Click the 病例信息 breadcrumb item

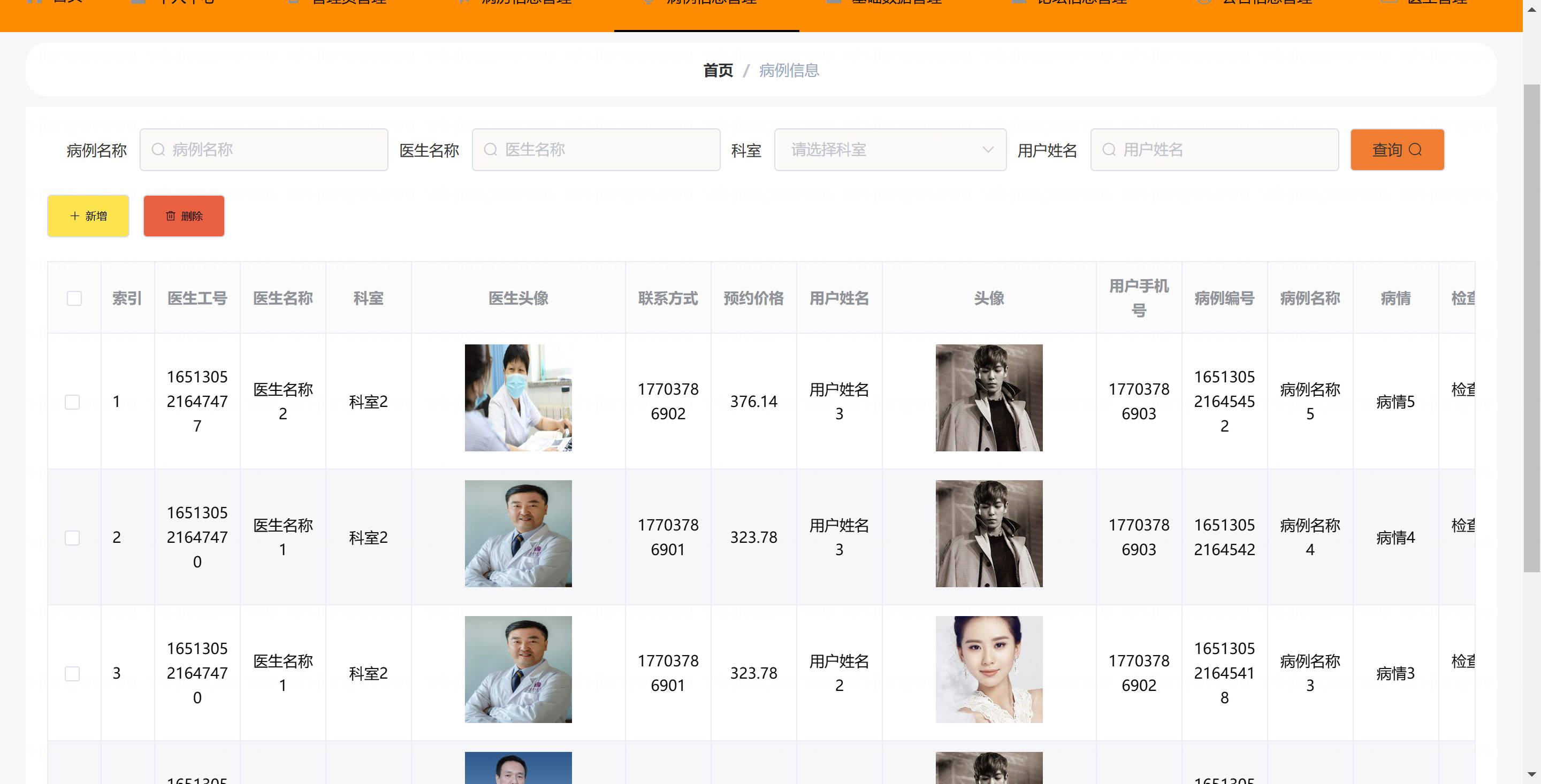pos(789,71)
